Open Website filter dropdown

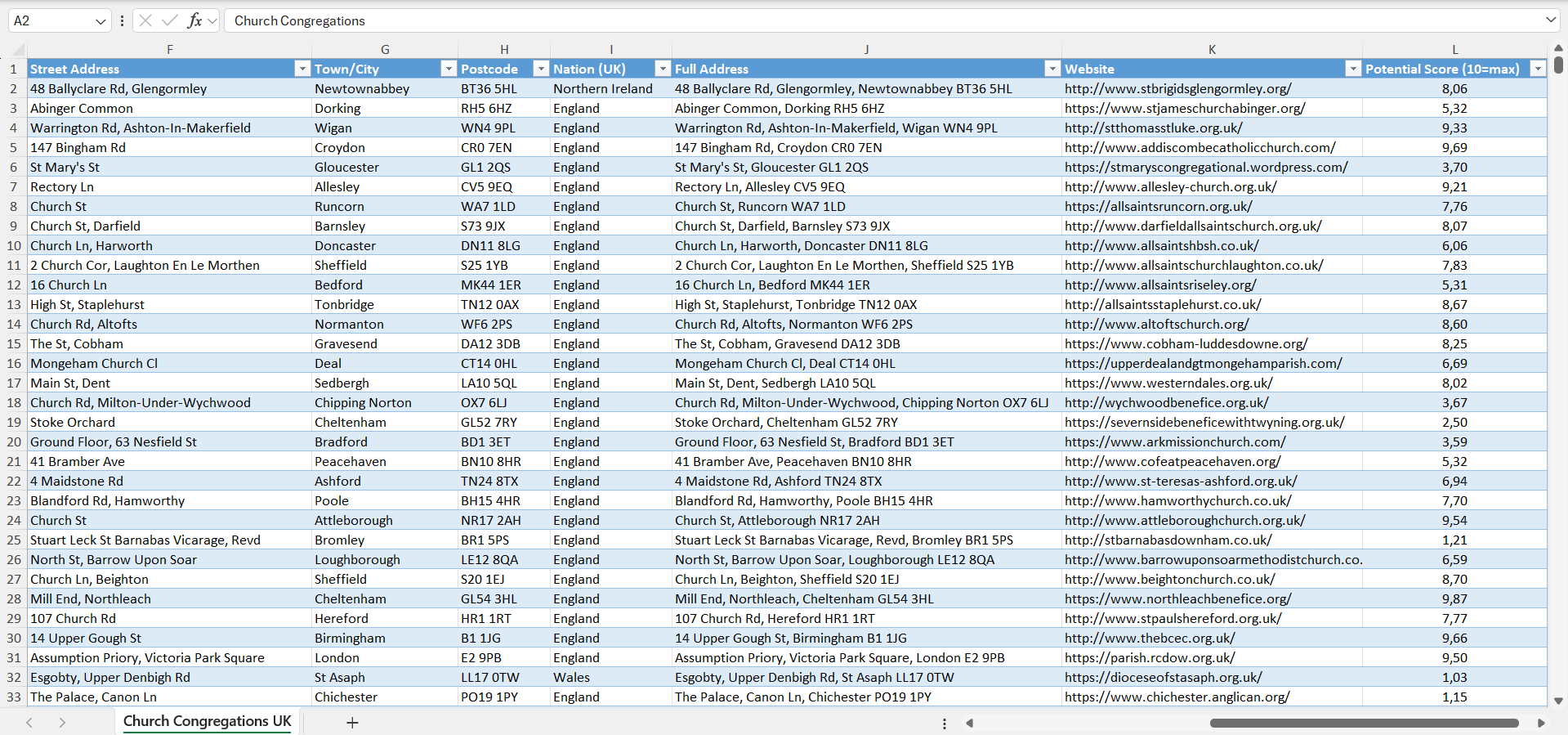(x=1353, y=69)
